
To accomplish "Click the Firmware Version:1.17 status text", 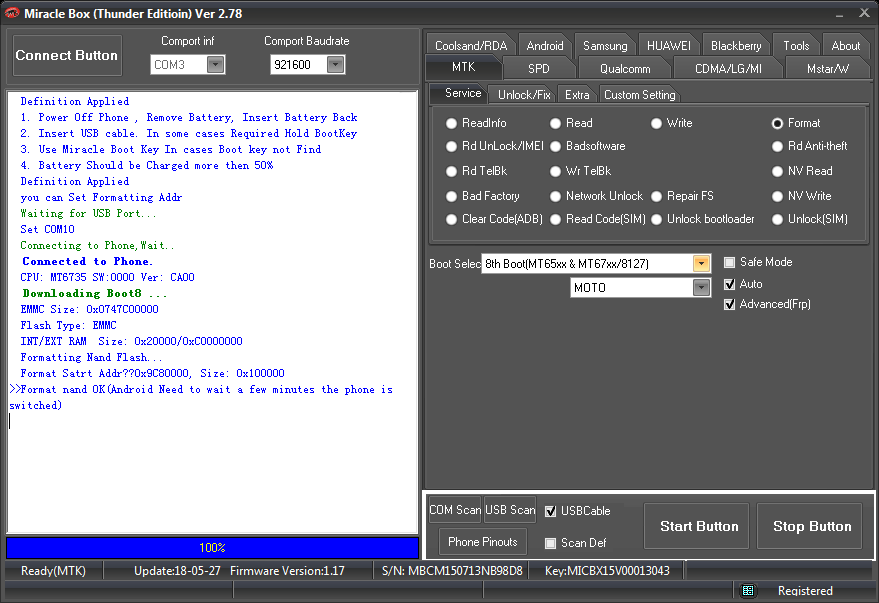I will [x=287, y=570].
